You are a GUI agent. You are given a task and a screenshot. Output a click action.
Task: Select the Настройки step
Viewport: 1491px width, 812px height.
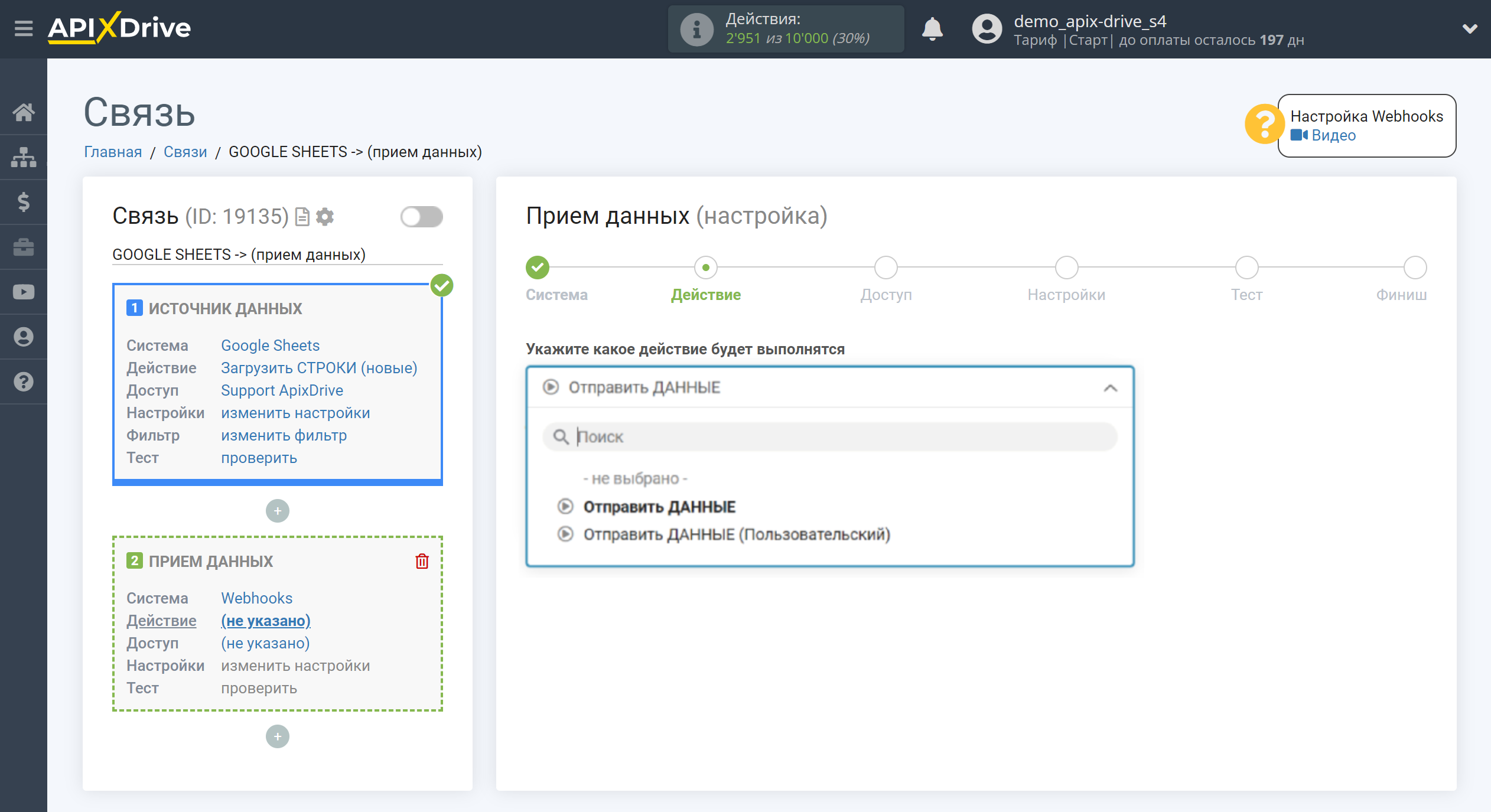click(1066, 268)
